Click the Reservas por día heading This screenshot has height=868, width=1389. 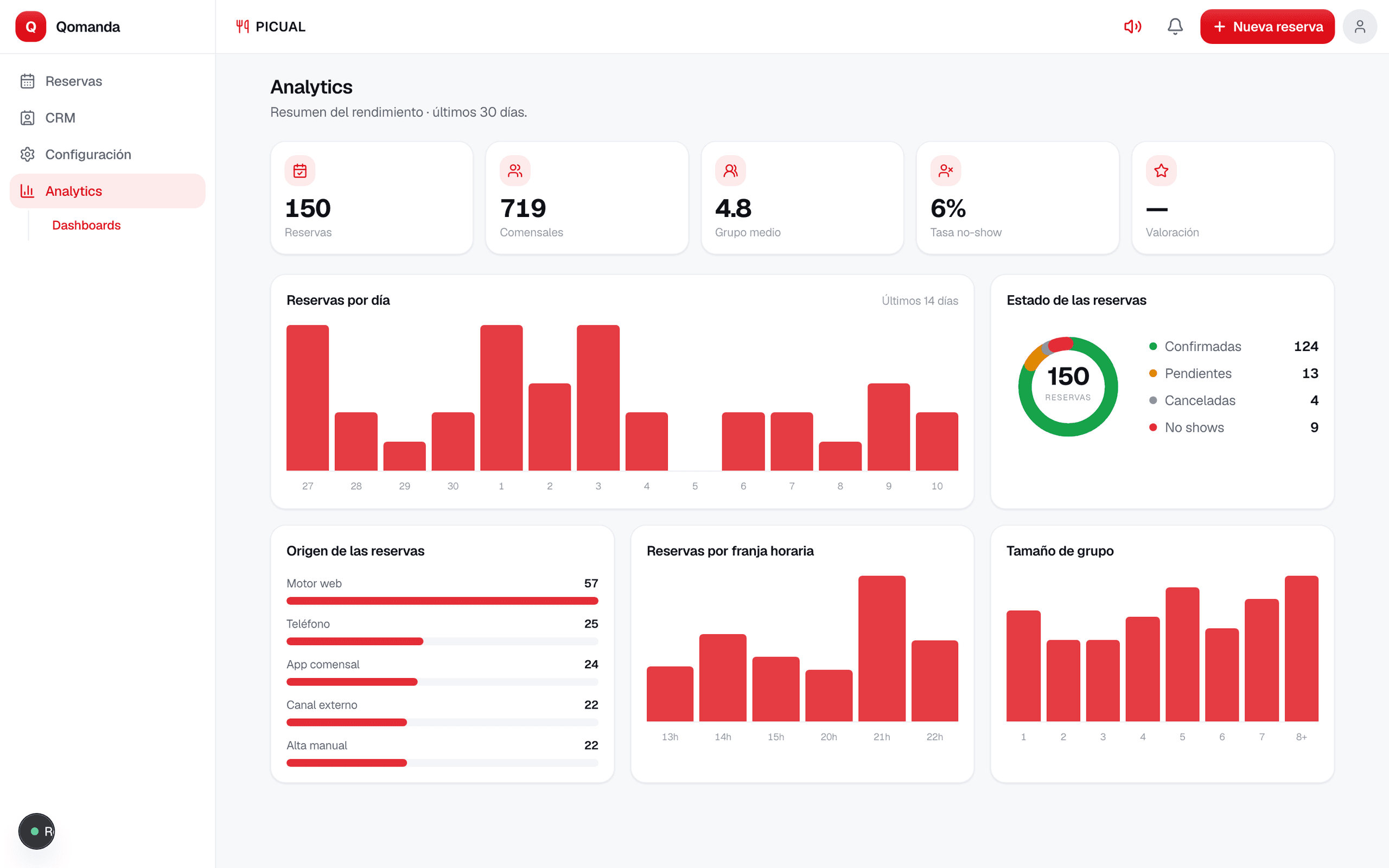point(338,300)
